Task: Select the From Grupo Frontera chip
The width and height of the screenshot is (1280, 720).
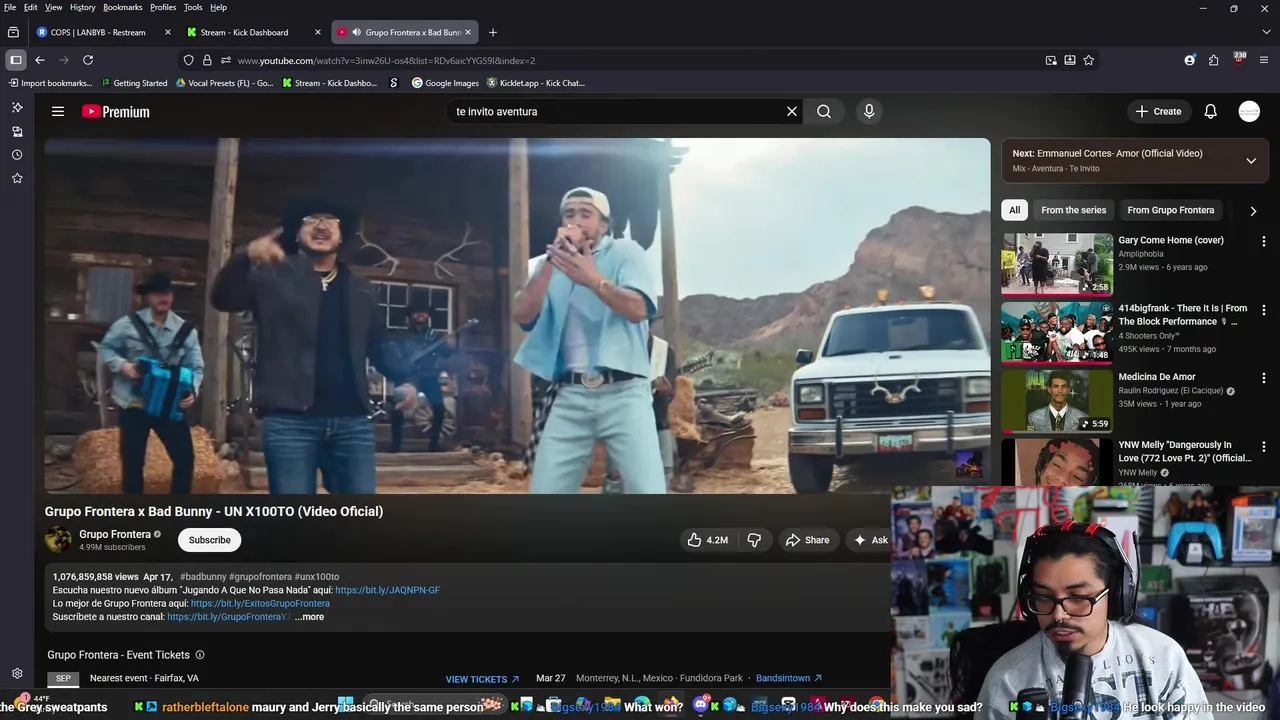Action: tap(1170, 210)
